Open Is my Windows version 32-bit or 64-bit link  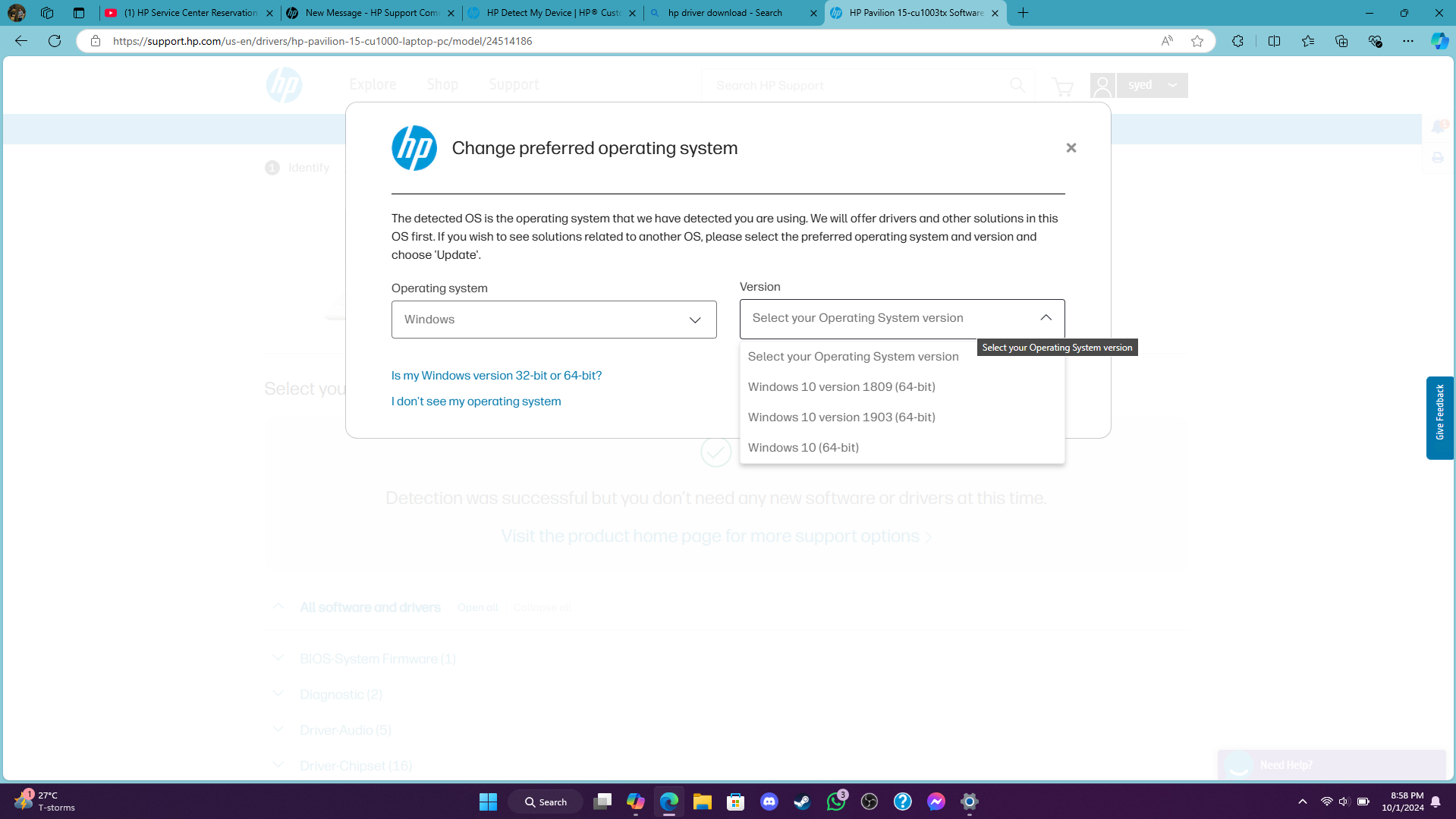pos(496,376)
